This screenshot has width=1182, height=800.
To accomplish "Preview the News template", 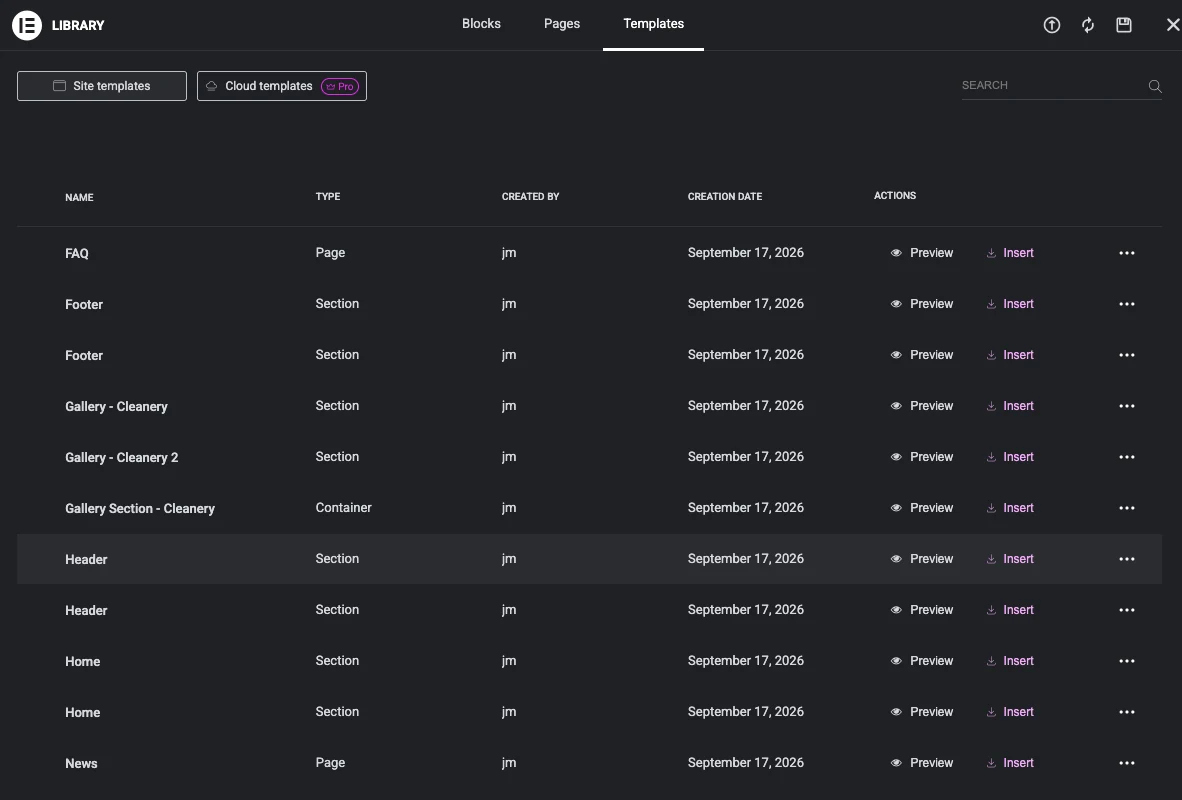I will pyautogui.click(x=922, y=763).
